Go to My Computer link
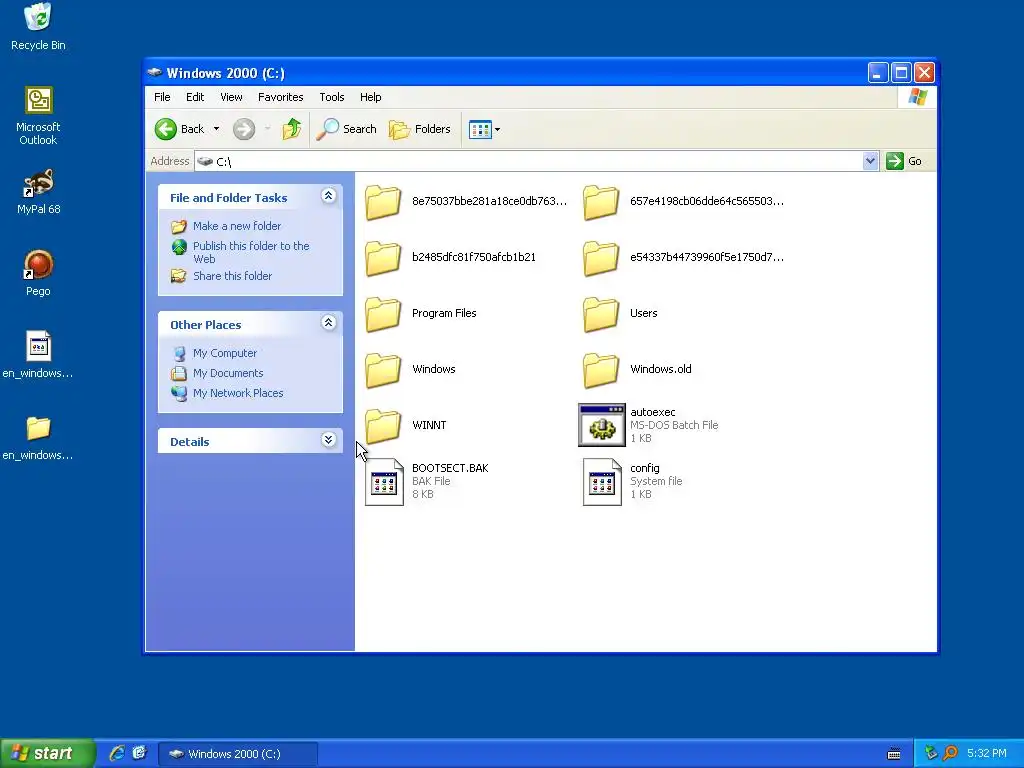Screen dimensions: 1024x768 225,353
